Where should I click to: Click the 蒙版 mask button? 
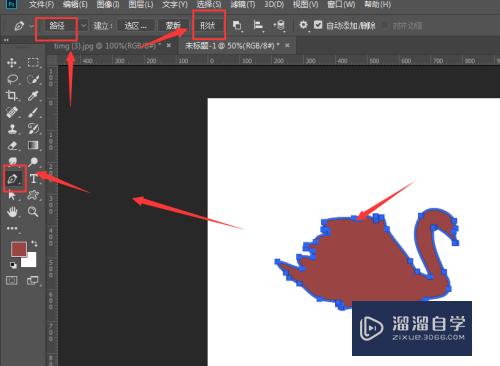(x=173, y=26)
